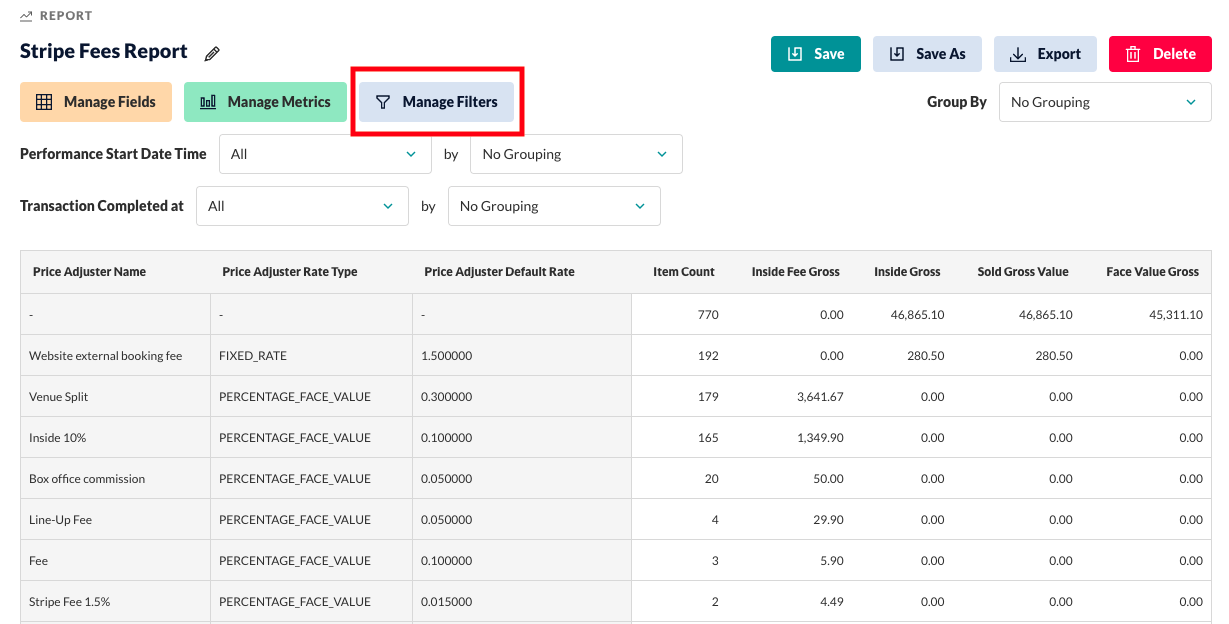Delete the Stripe Fees Report
This screenshot has width=1229, height=624.
pos(1160,54)
